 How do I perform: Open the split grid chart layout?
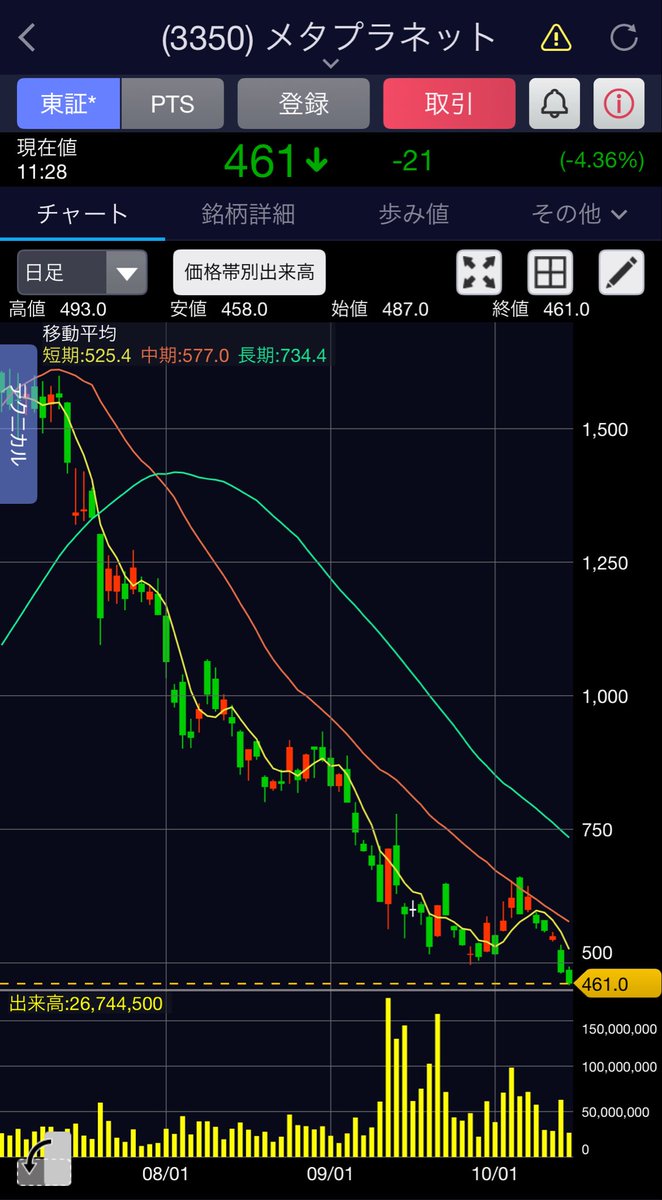(550, 272)
